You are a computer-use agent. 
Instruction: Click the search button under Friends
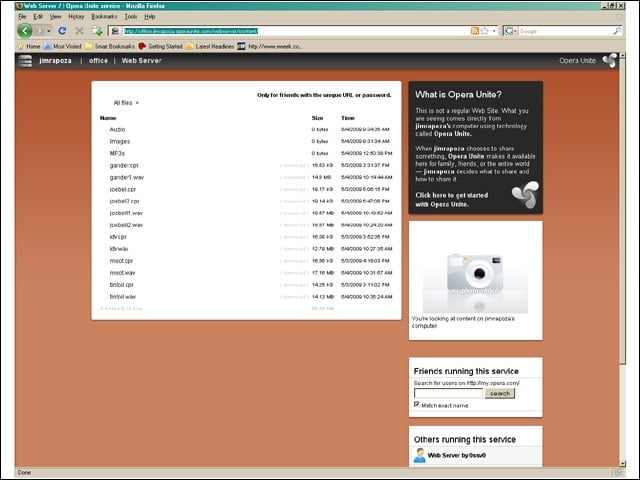point(500,393)
